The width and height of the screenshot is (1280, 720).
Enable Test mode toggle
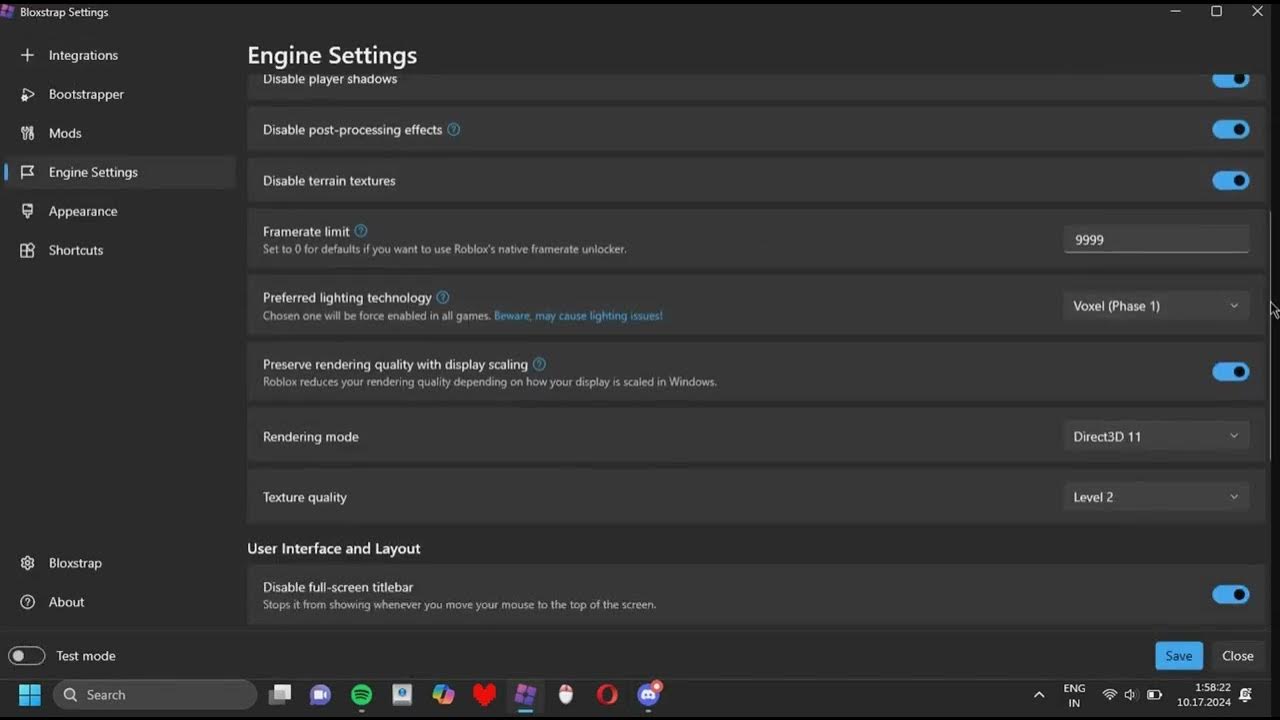(27, 656)
